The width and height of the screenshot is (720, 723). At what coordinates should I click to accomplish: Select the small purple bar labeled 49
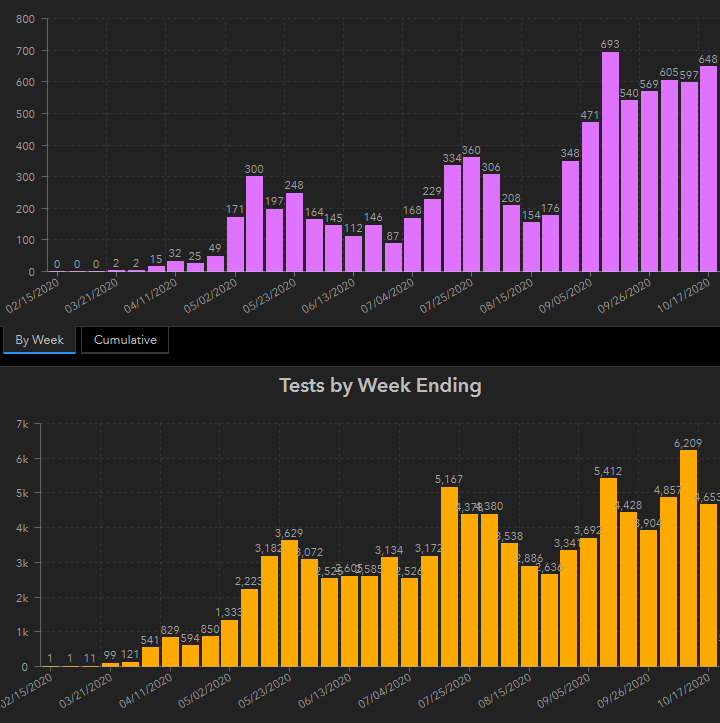215,264
